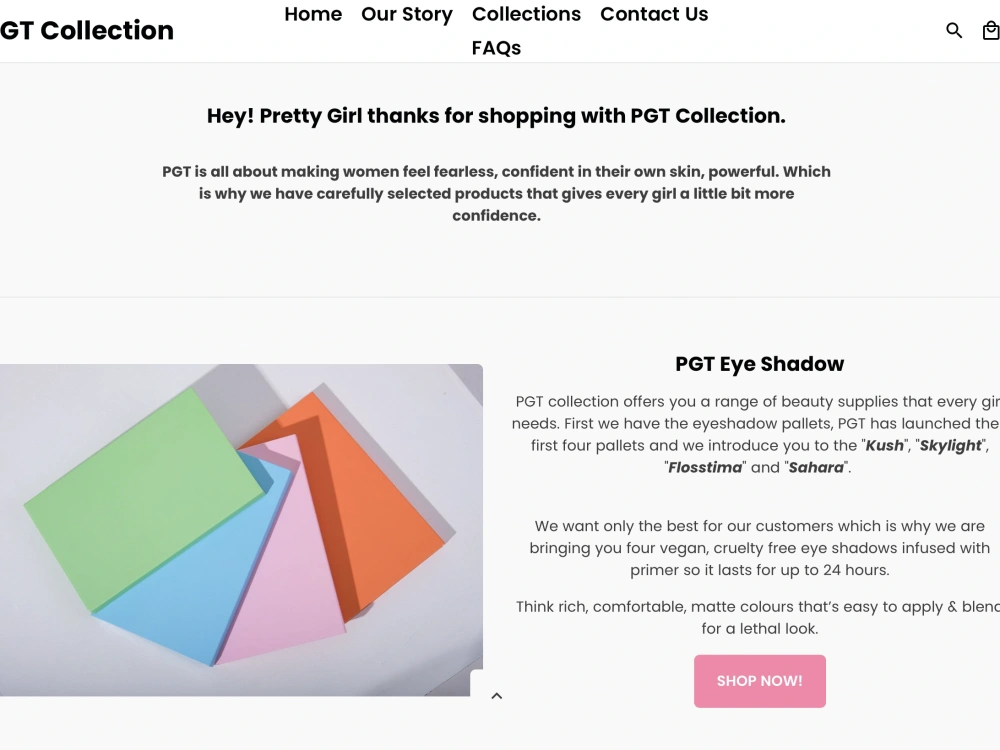
Task: Open the shopping bag cart icon
Action: (x=991, y=30)
